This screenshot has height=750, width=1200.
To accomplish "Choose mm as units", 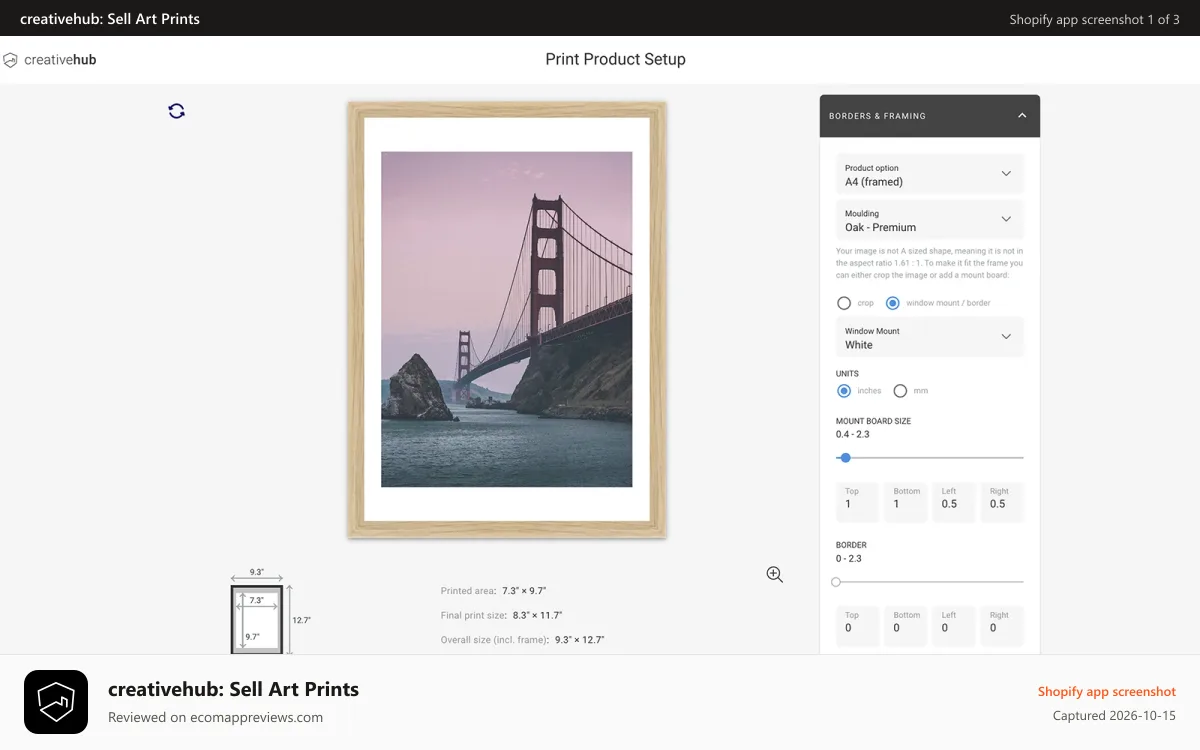I will (x=900, y=391).
